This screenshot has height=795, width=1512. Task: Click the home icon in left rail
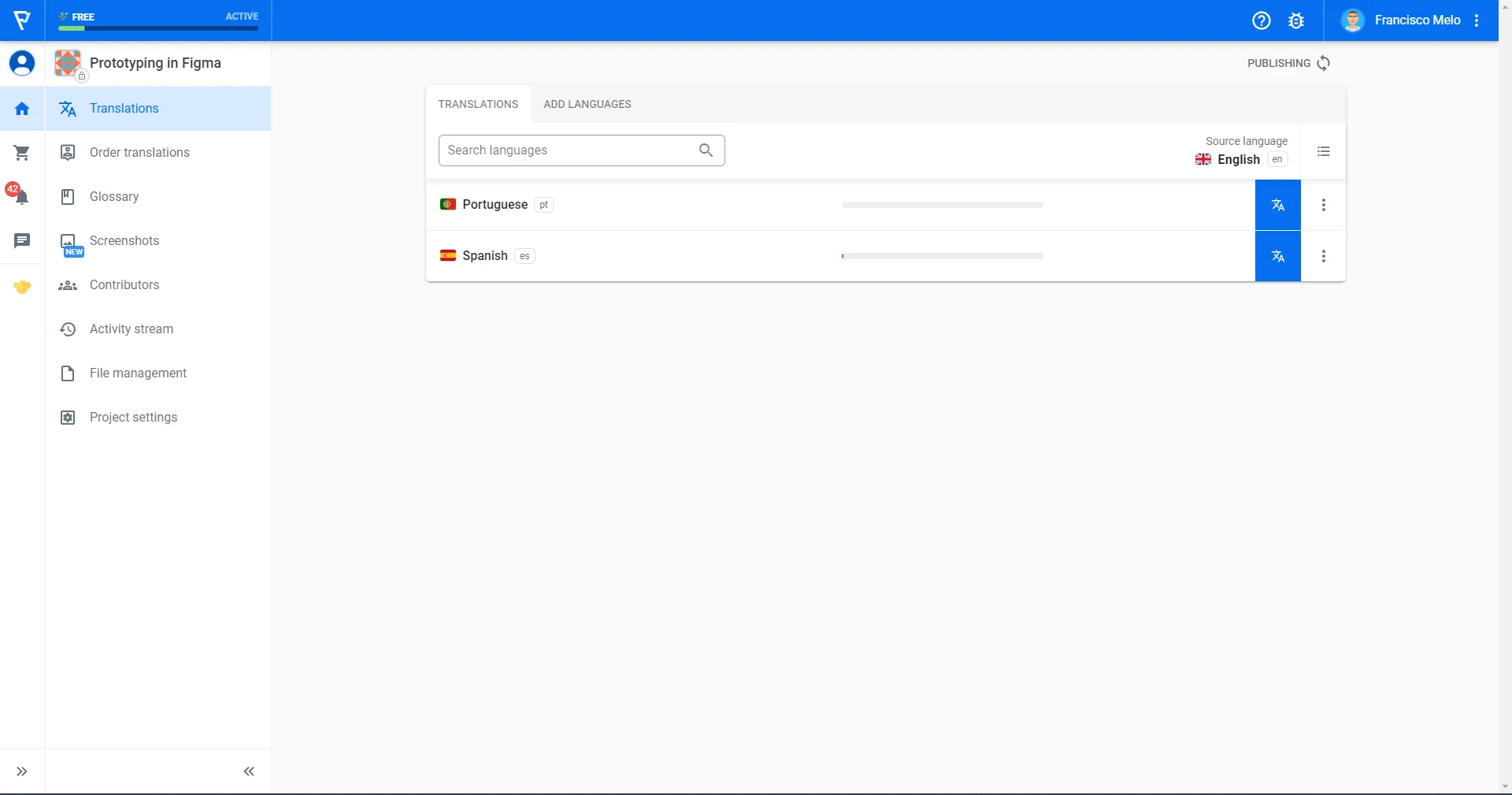pos(22,109)
